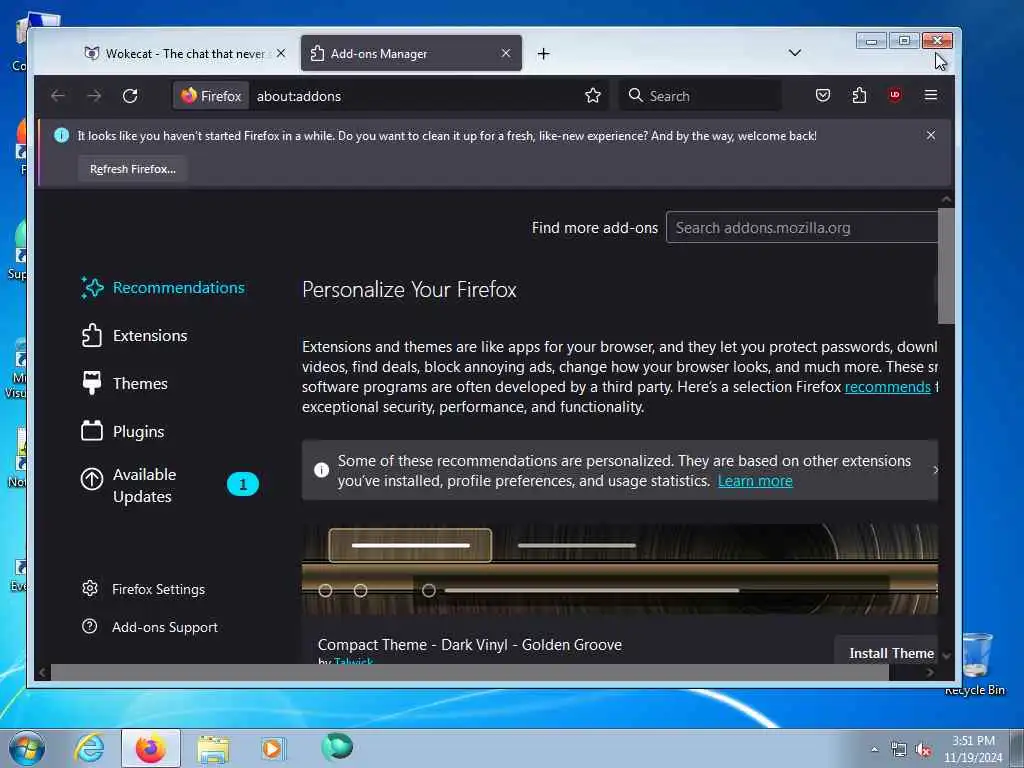This screenshot has width=1024, height=768.
Task: Open the Firefox hamburger menu
Action: [x=931, y=95]
